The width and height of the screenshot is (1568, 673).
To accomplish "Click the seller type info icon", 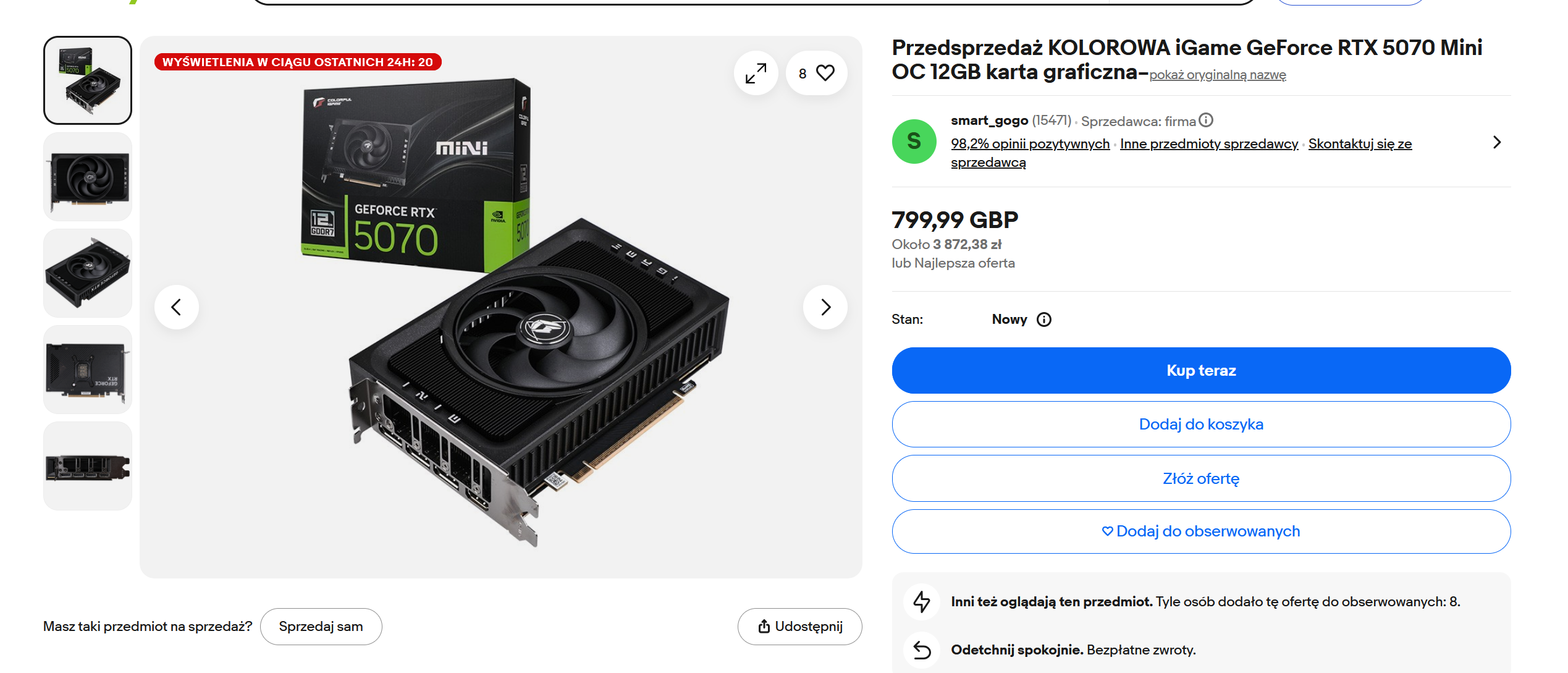I will pos(1206,120).
